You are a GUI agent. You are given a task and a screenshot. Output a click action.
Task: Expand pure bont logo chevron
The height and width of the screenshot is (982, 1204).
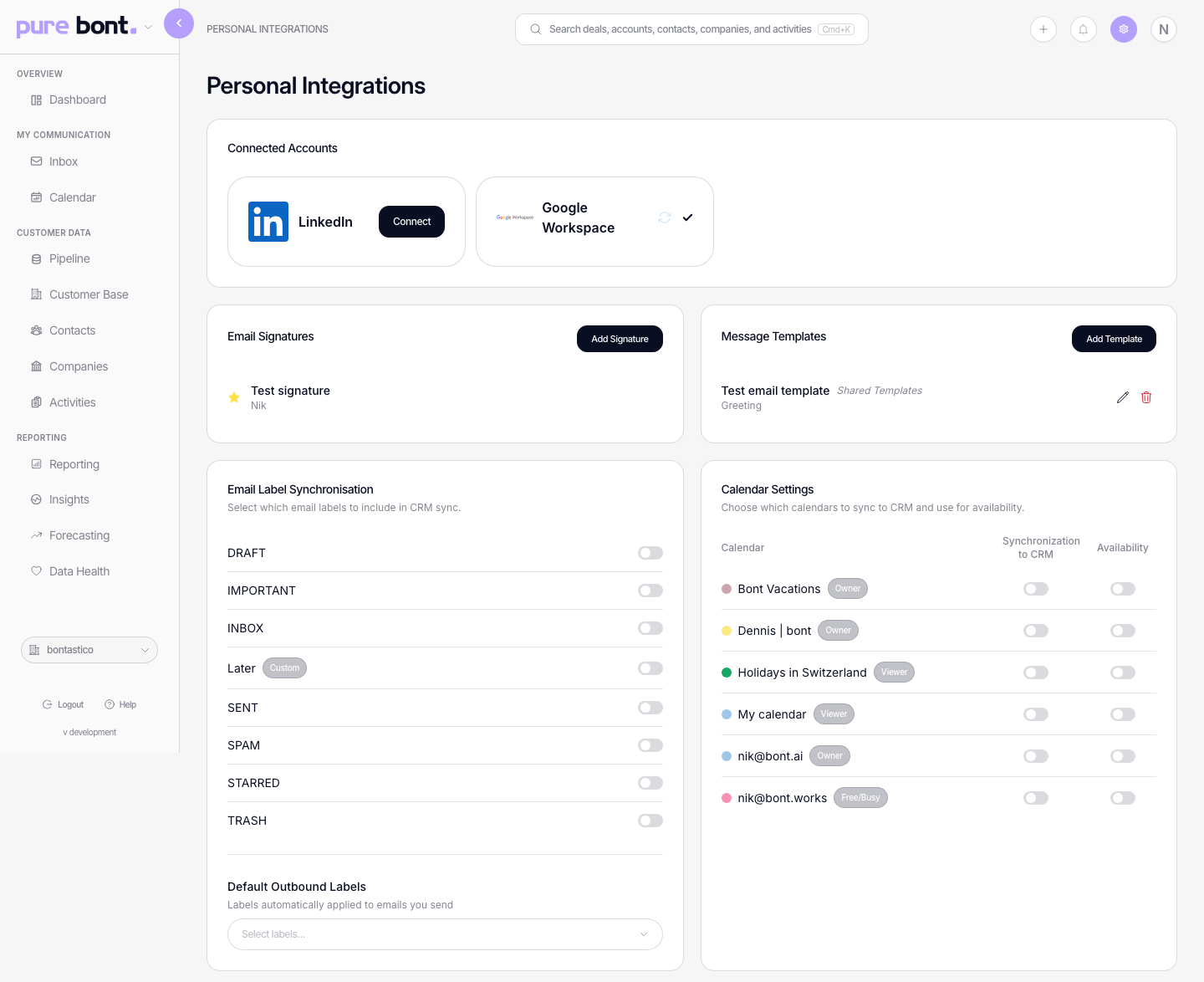pos(148,27)
